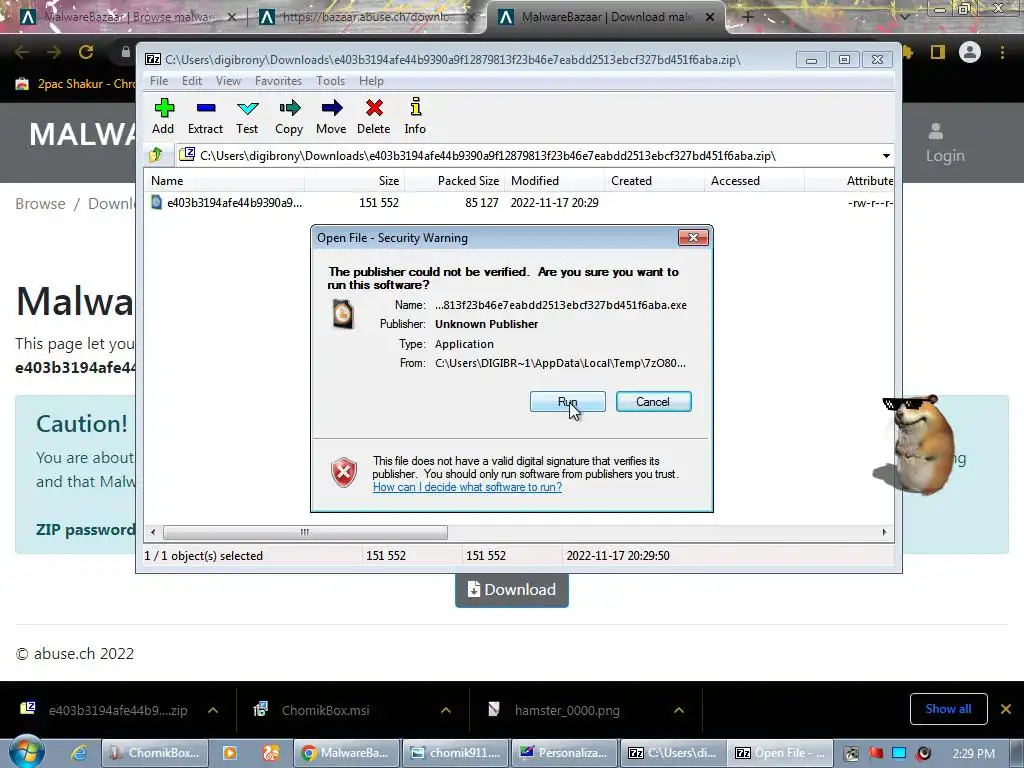Switch to ChomikBox taskbar window

click(x=155, y=753)
